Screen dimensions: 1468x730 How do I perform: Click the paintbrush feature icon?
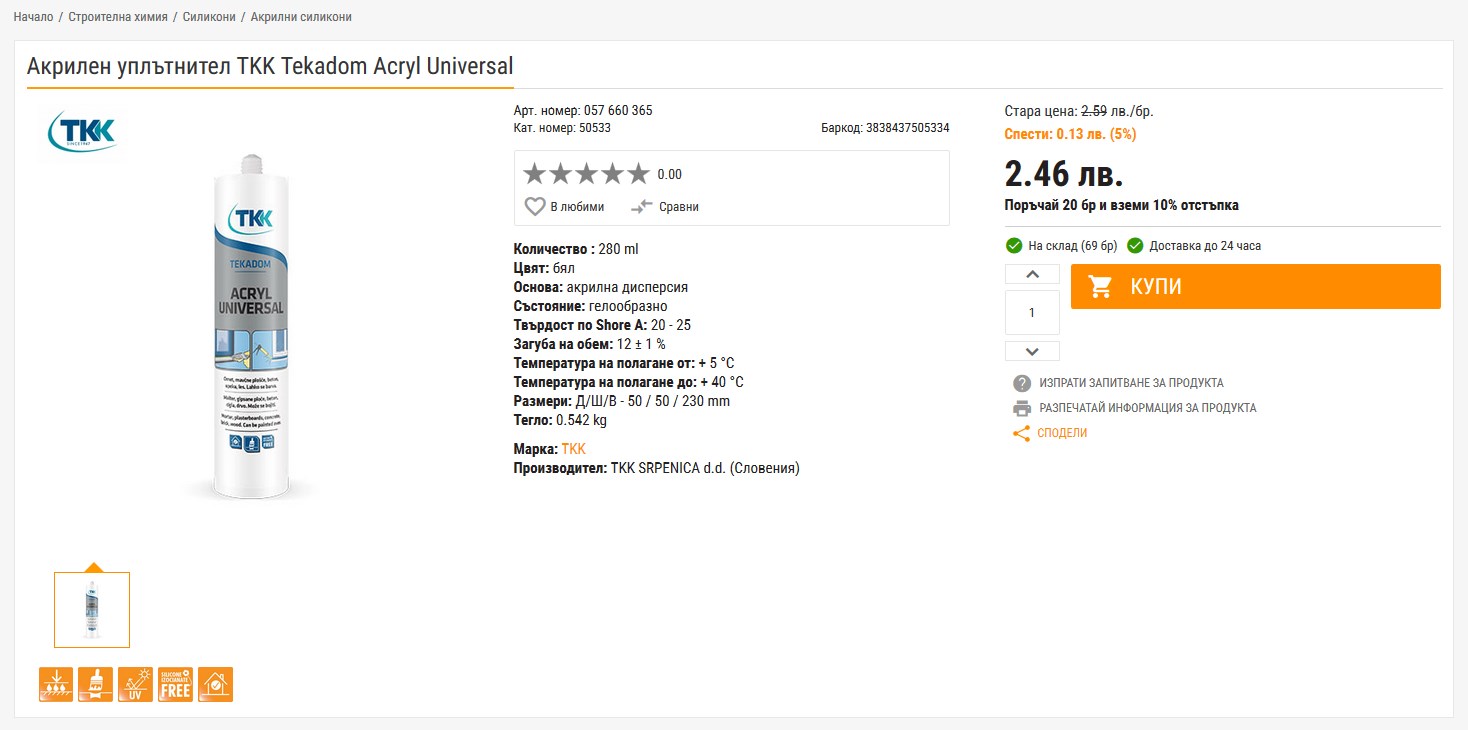(x=96, y=684)
